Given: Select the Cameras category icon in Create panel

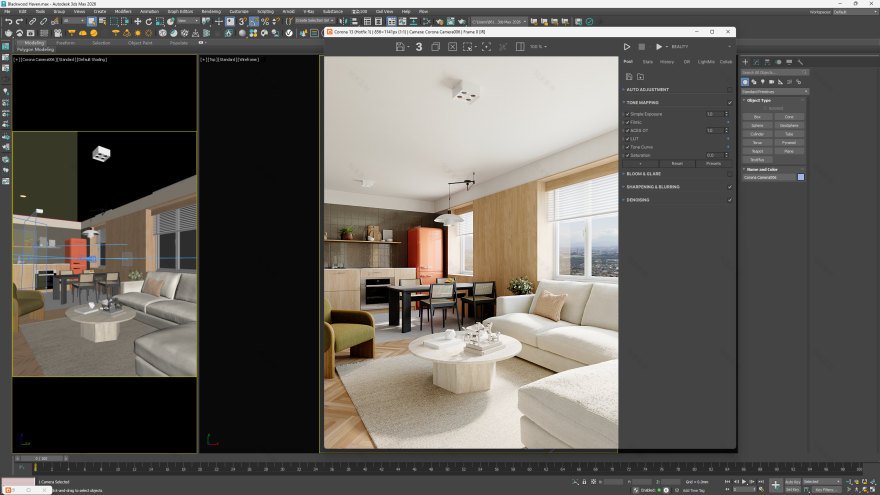Looking at the screenshot, I should coord(772,82).
